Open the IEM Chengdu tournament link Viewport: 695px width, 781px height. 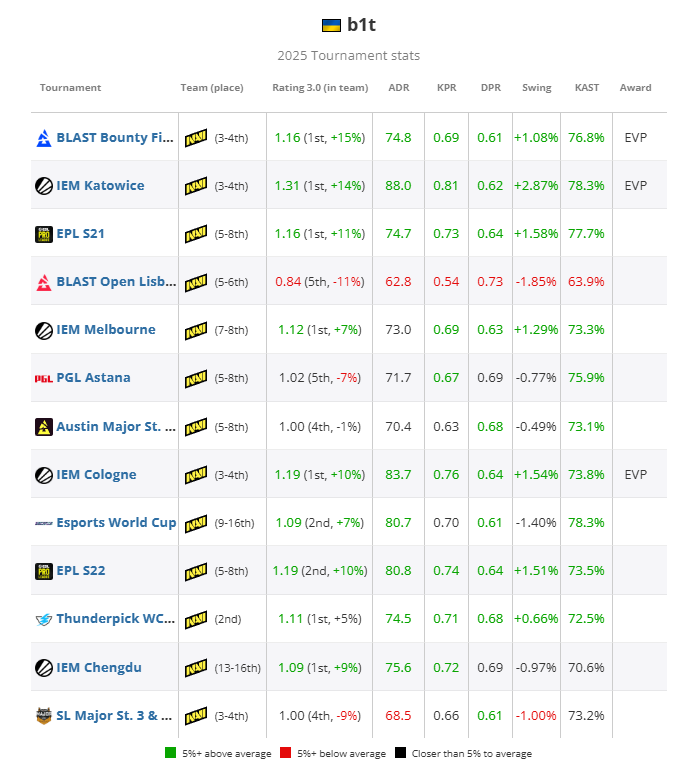coord(99,667)
